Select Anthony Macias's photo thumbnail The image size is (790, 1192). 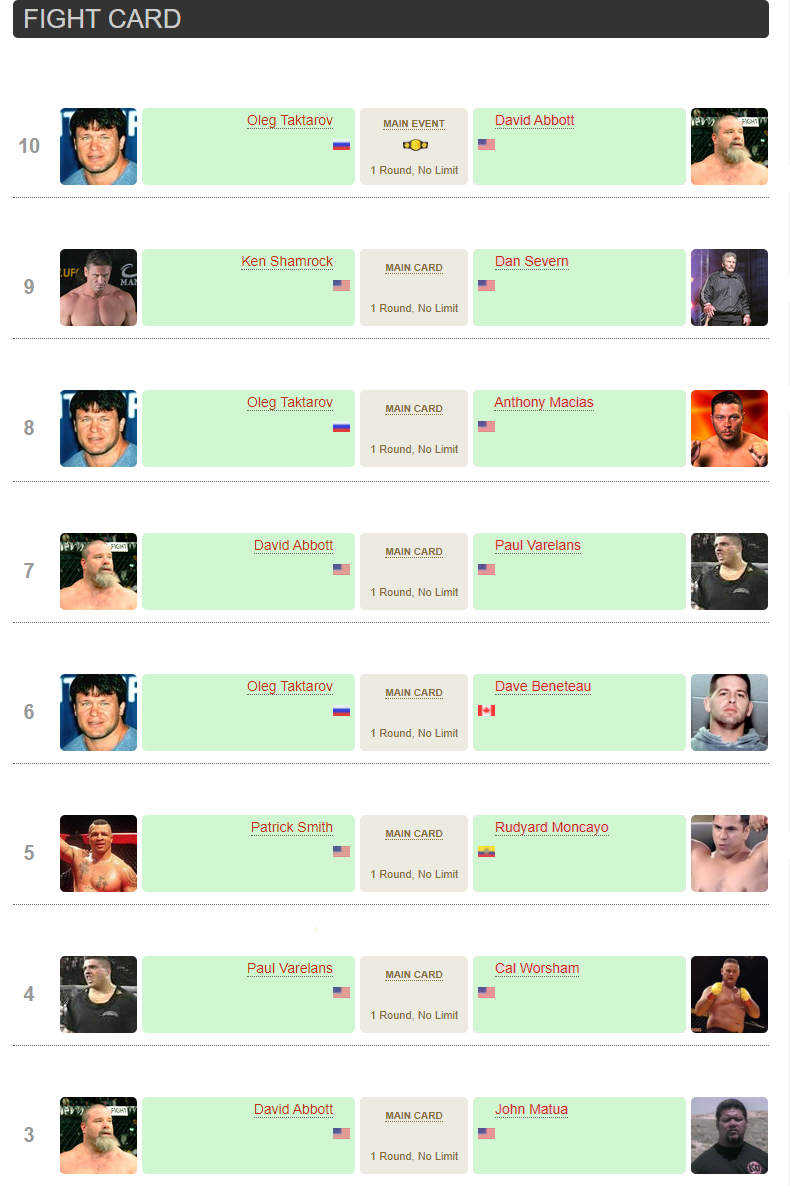click(729, 428)
